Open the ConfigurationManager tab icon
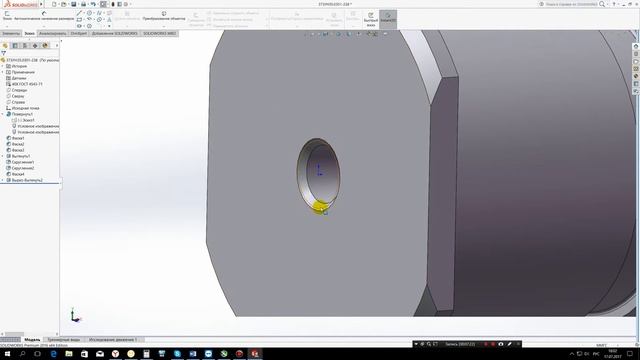640x360 pixels. click(25, 46)
